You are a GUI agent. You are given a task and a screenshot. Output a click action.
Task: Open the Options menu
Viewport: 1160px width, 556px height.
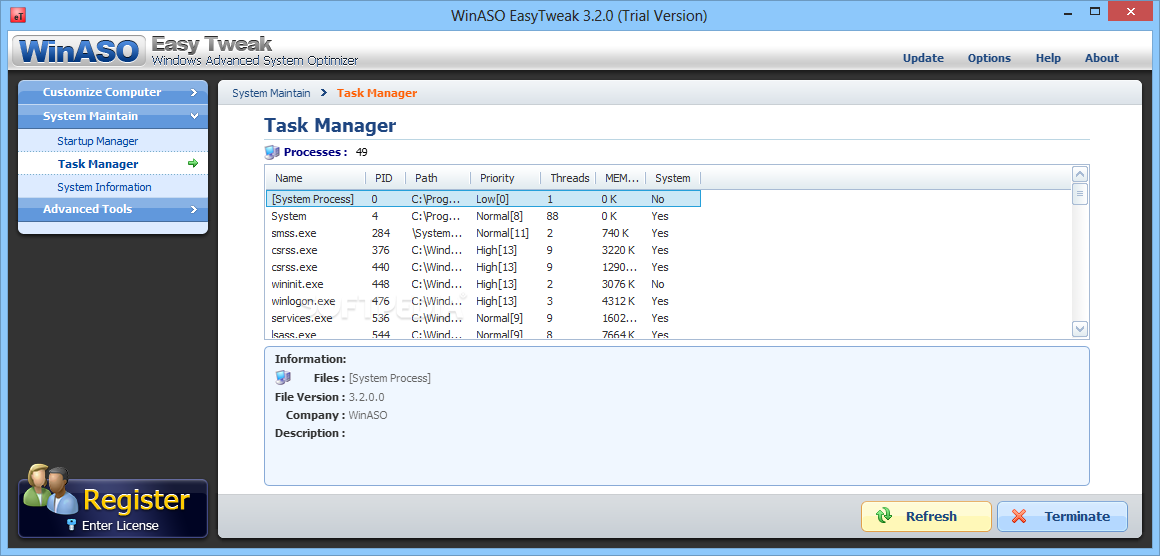point(989,58)
